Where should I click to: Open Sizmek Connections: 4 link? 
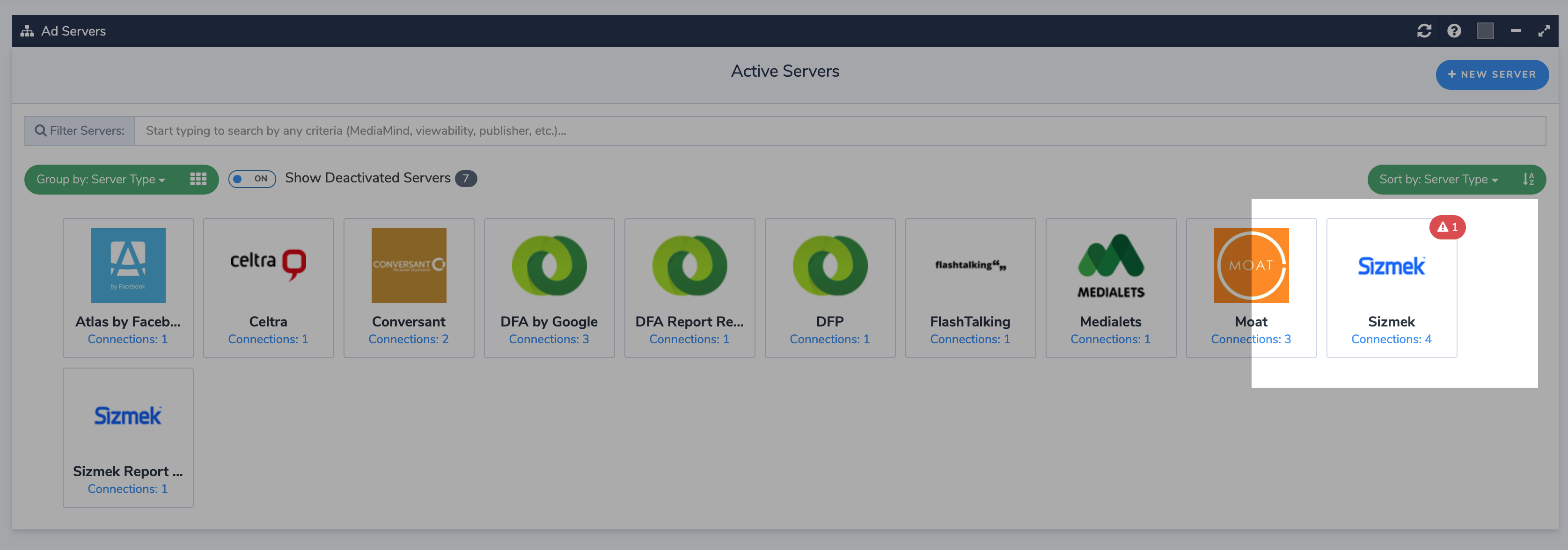click(x=1392, y=339)
